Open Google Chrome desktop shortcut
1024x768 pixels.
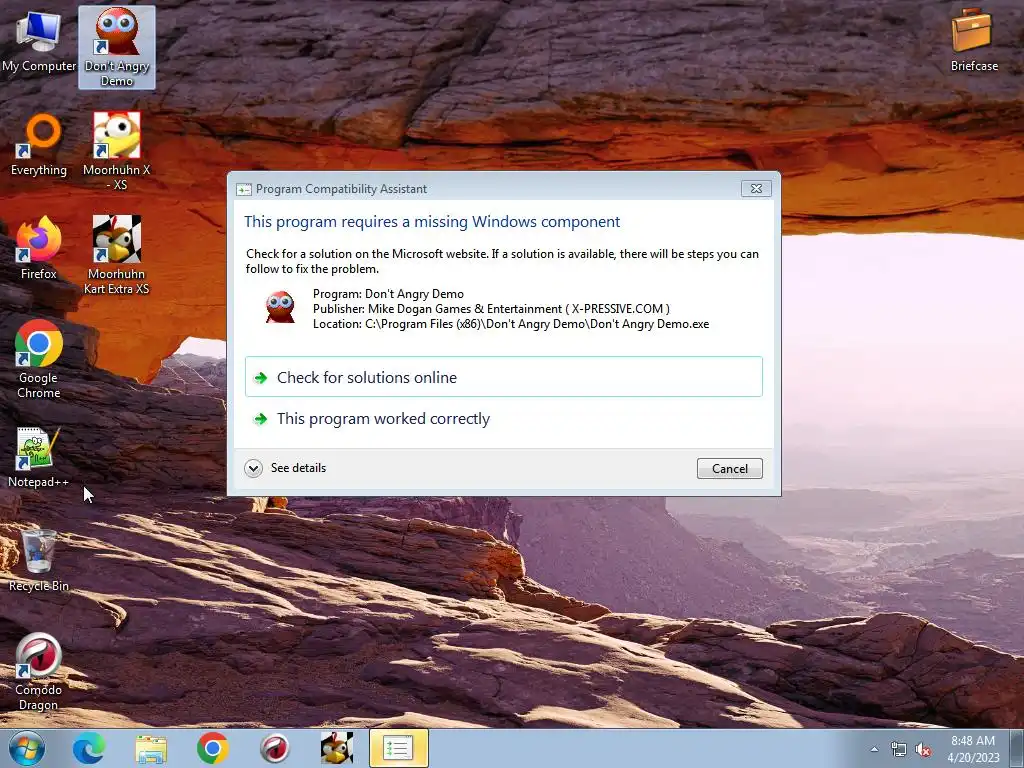point(39,359)
